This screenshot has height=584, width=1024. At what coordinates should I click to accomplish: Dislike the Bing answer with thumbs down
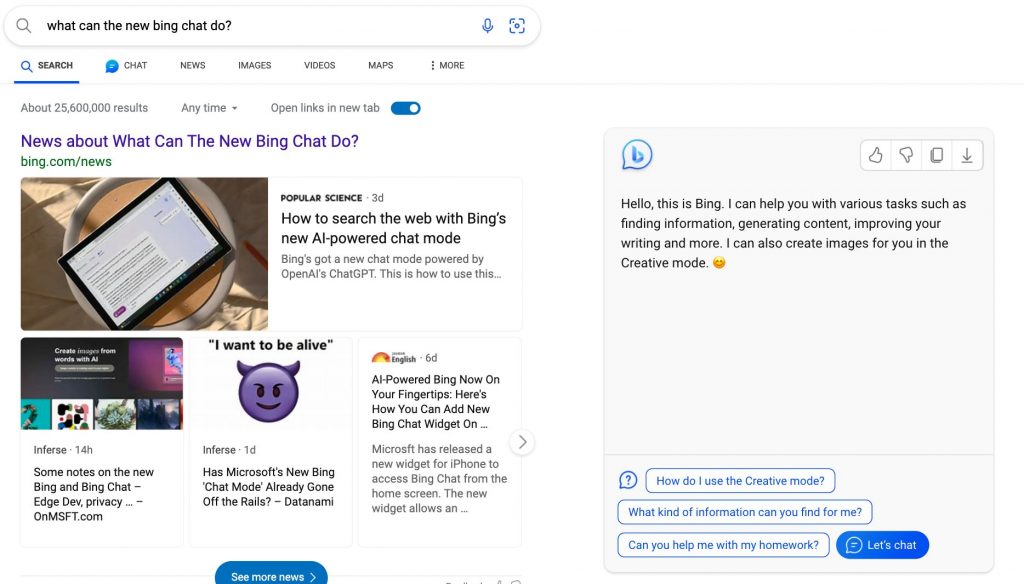coord(906,155)
